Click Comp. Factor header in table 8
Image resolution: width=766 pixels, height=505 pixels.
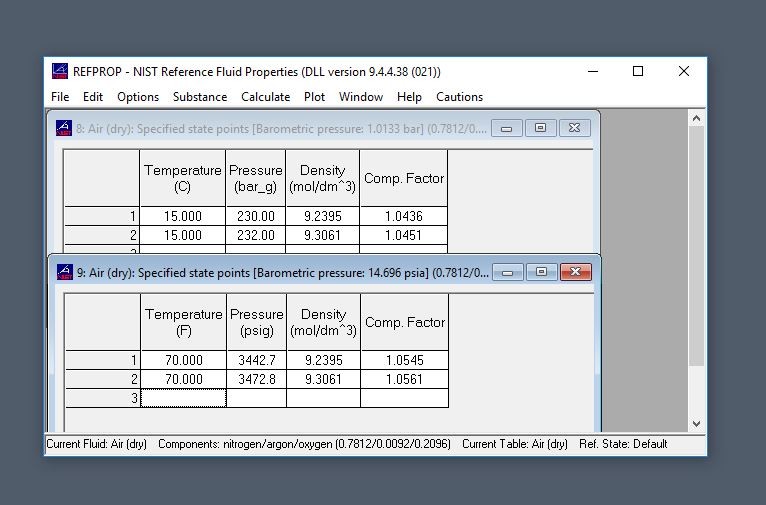pyautogui.click(x=404, y=178)
